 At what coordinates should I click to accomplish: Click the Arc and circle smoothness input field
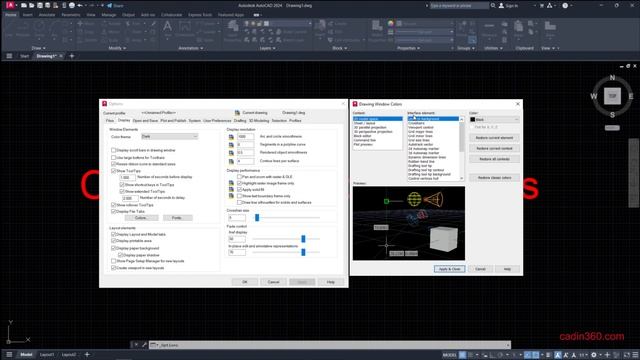click(x=246, y=137)
